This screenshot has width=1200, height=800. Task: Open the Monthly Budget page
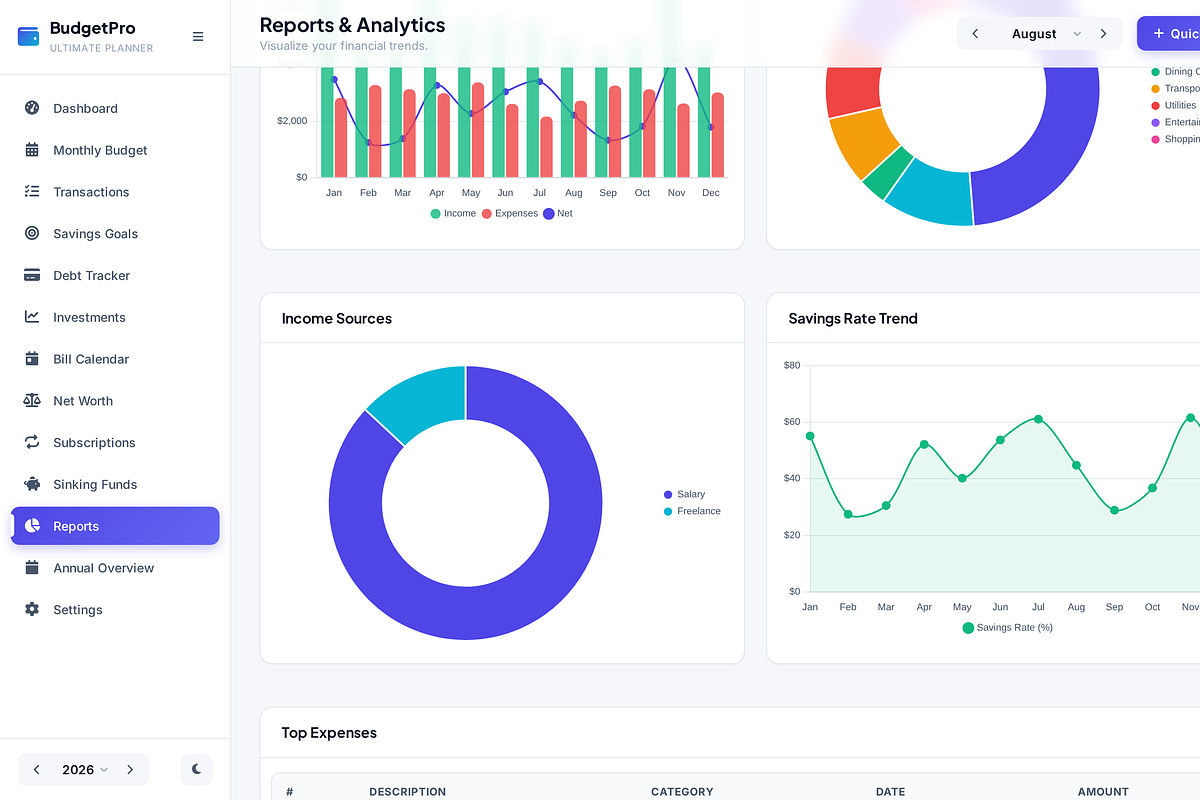click(x=115, y=150)
